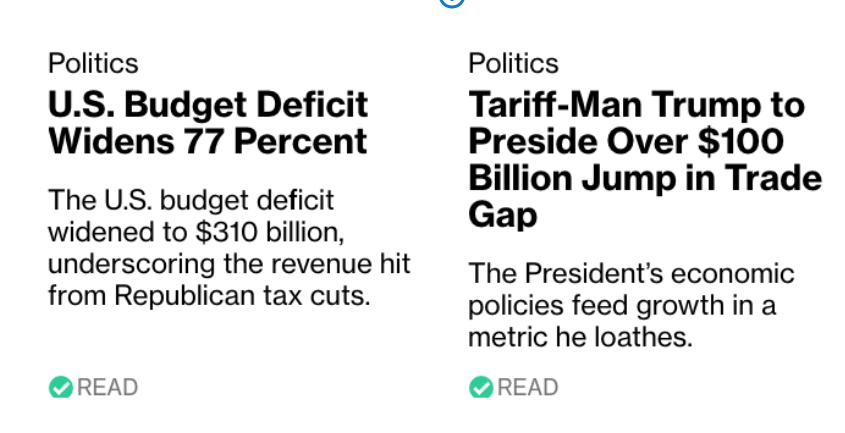Click the 'widened to $310 billion,' summary line
This screenshot has height=433, width=845.
tap(196, 232)
